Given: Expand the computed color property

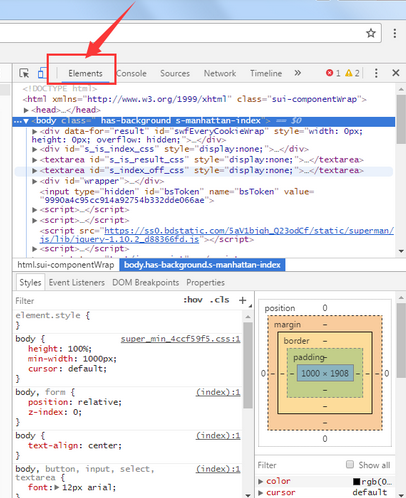Looking at the screenshot, I should coord(261,481).
